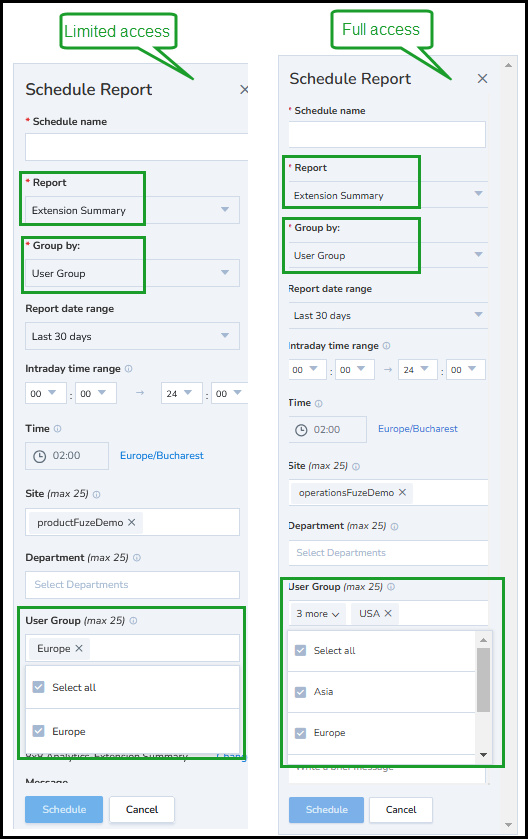This screenshot has height=839, width=528.
Task: Toggle Select all checkbox in left panel
Action: click(x=39, y=687)
